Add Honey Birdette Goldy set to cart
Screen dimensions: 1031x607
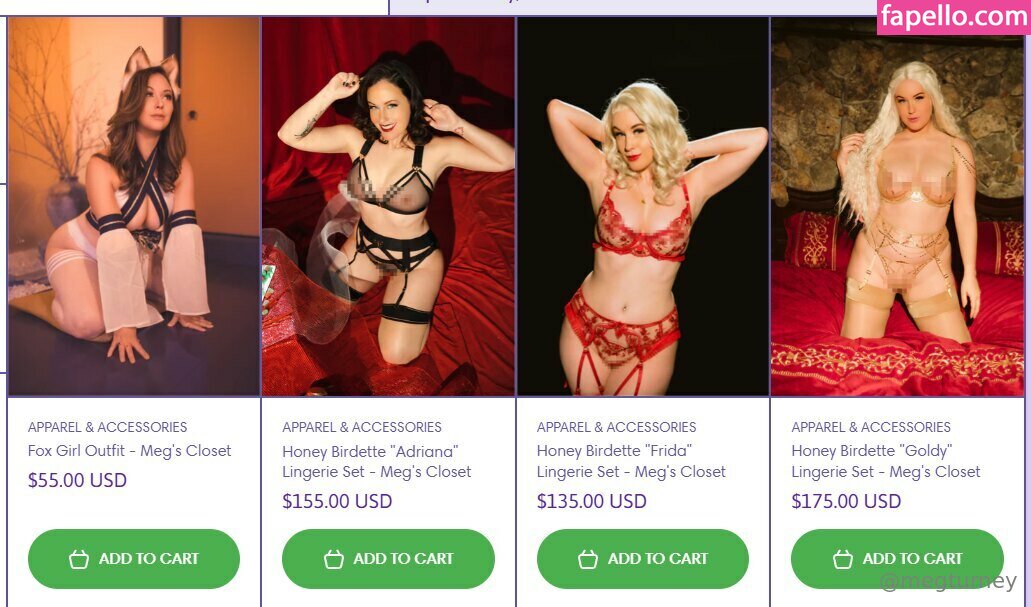click(897, 559)
